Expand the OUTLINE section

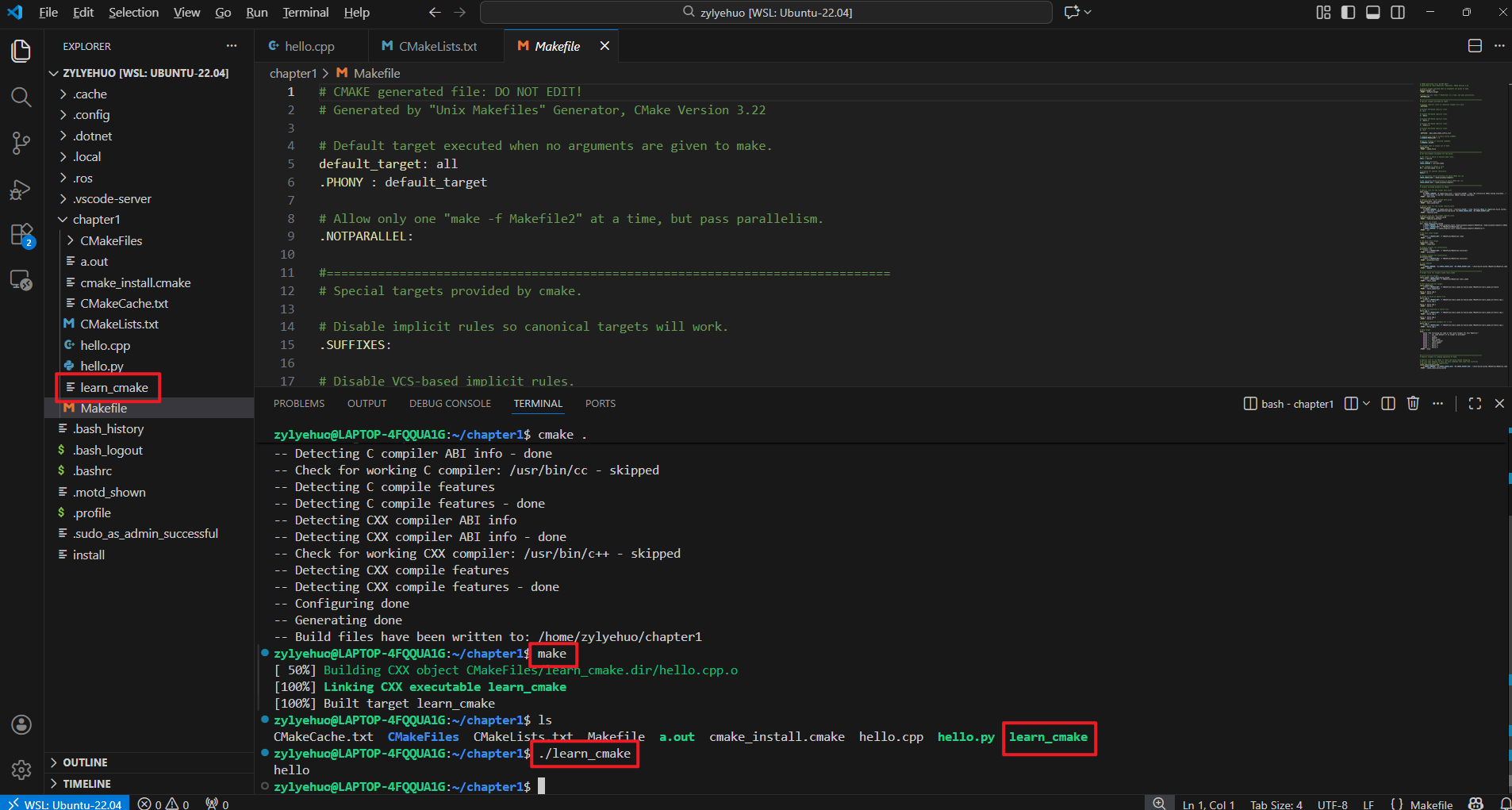(x=149, y=762)
